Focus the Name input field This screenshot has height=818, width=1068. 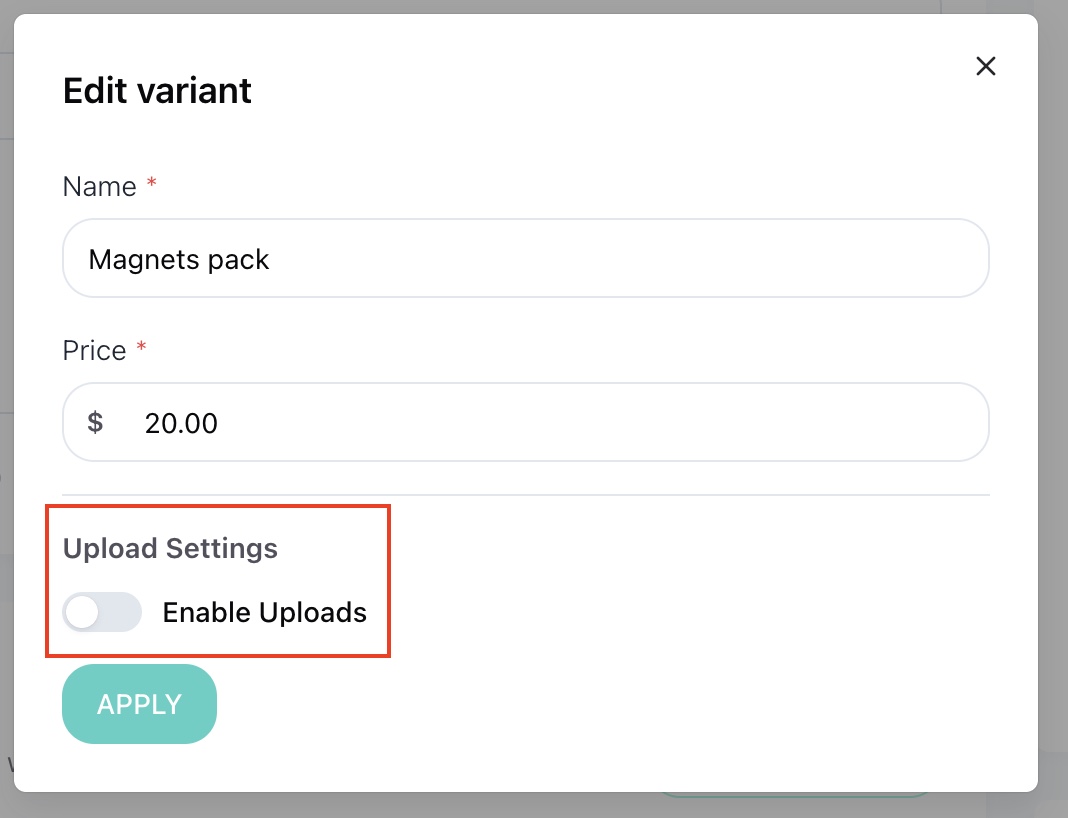tap(526, 258)
